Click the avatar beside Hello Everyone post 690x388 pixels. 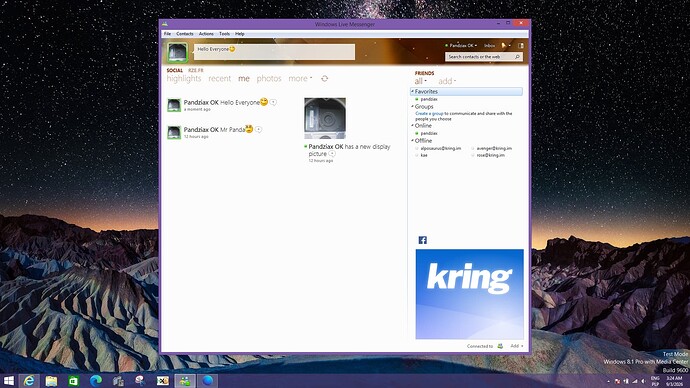click(x=174, y=105)
